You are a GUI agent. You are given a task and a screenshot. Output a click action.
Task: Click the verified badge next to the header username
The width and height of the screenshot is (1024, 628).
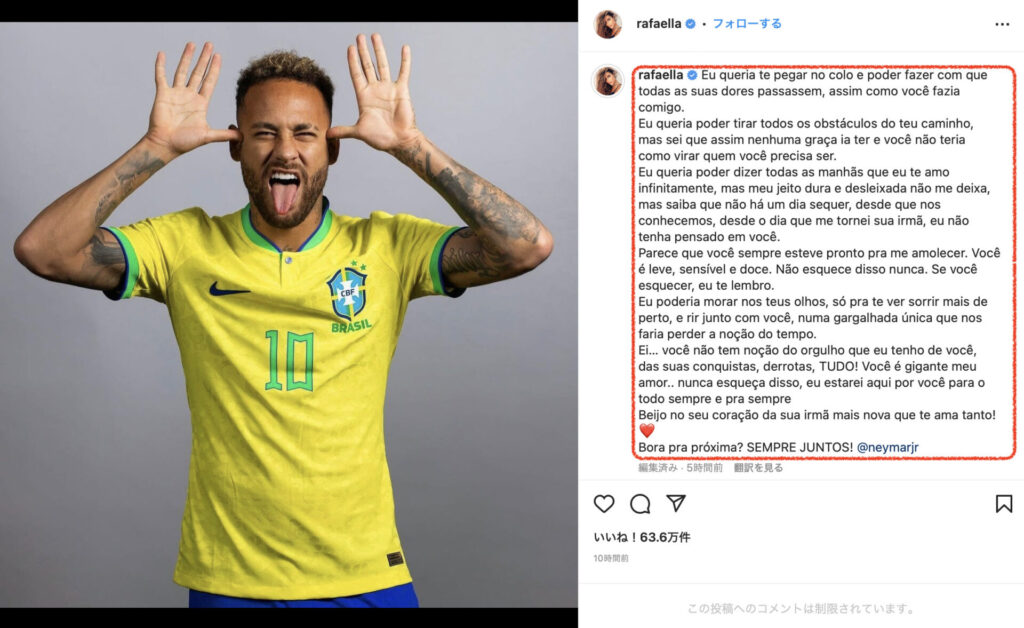pos(691,24)
